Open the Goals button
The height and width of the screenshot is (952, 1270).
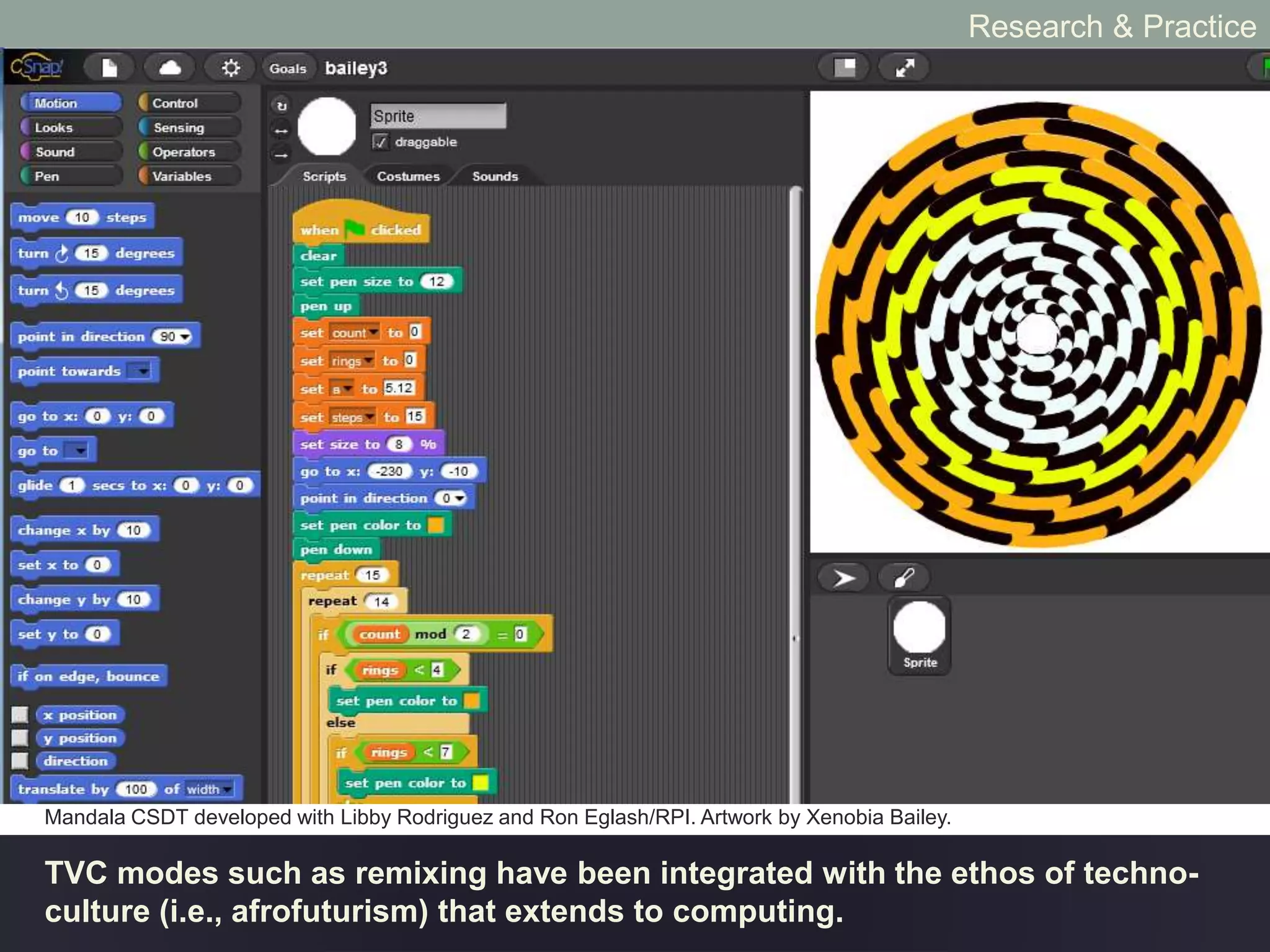[x=288, y=68]
